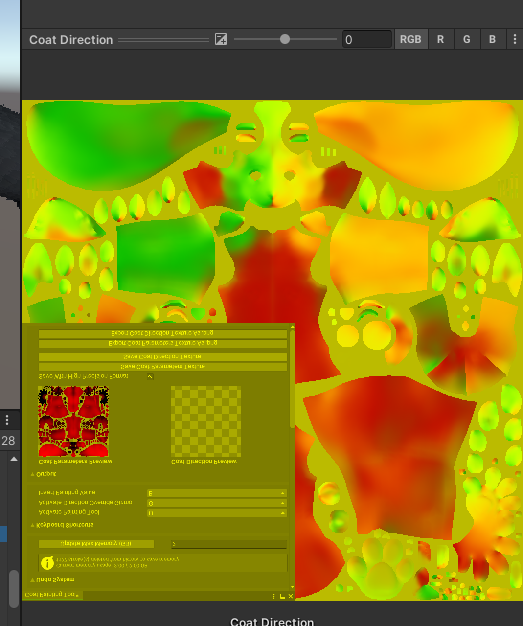This screenshot has height=626, width=523.
Task: Click the Coat Direction preview title
Action: point(71,40)
